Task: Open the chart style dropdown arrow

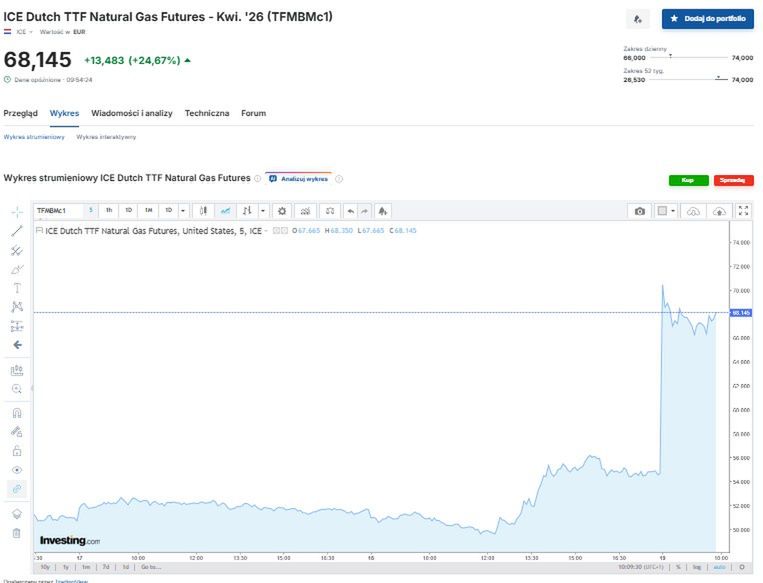Action: [263, 211]
